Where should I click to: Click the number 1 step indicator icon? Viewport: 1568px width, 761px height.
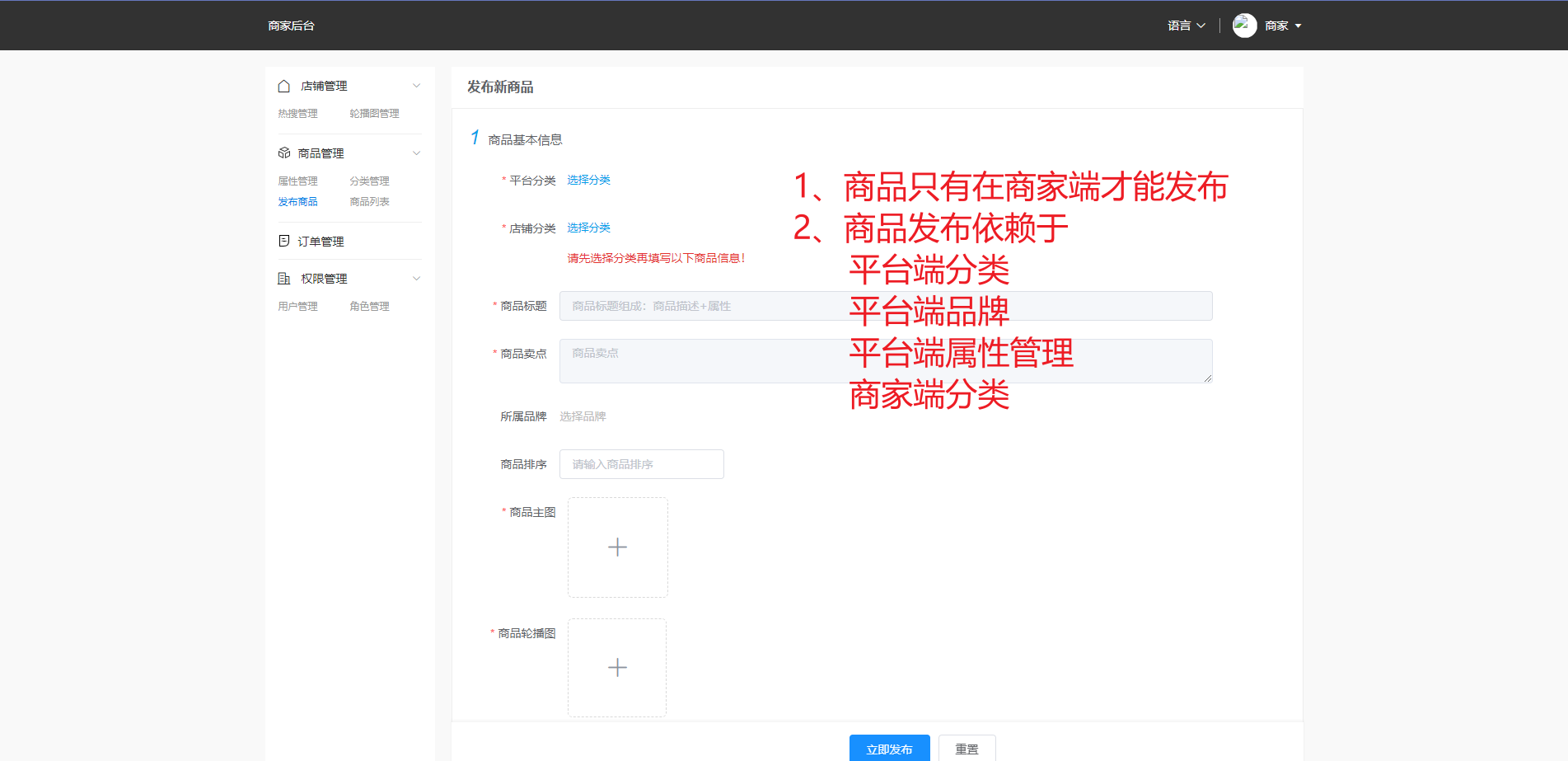pyautogui.click(x=475, y=138)
